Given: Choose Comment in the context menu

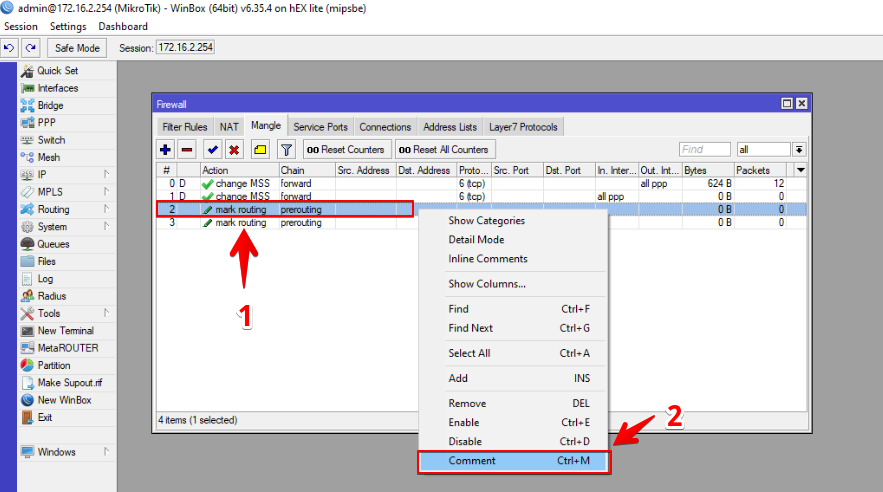Looking at the screenshot, I should tap(514, 461).
